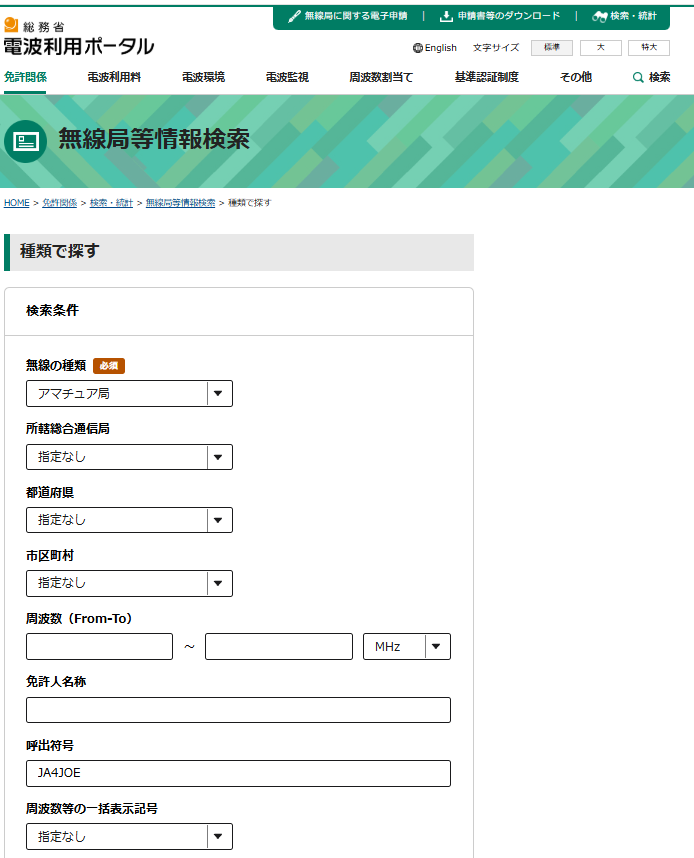
Task: Open 検索・統計 in top green bar
Action: pos(633,16)
